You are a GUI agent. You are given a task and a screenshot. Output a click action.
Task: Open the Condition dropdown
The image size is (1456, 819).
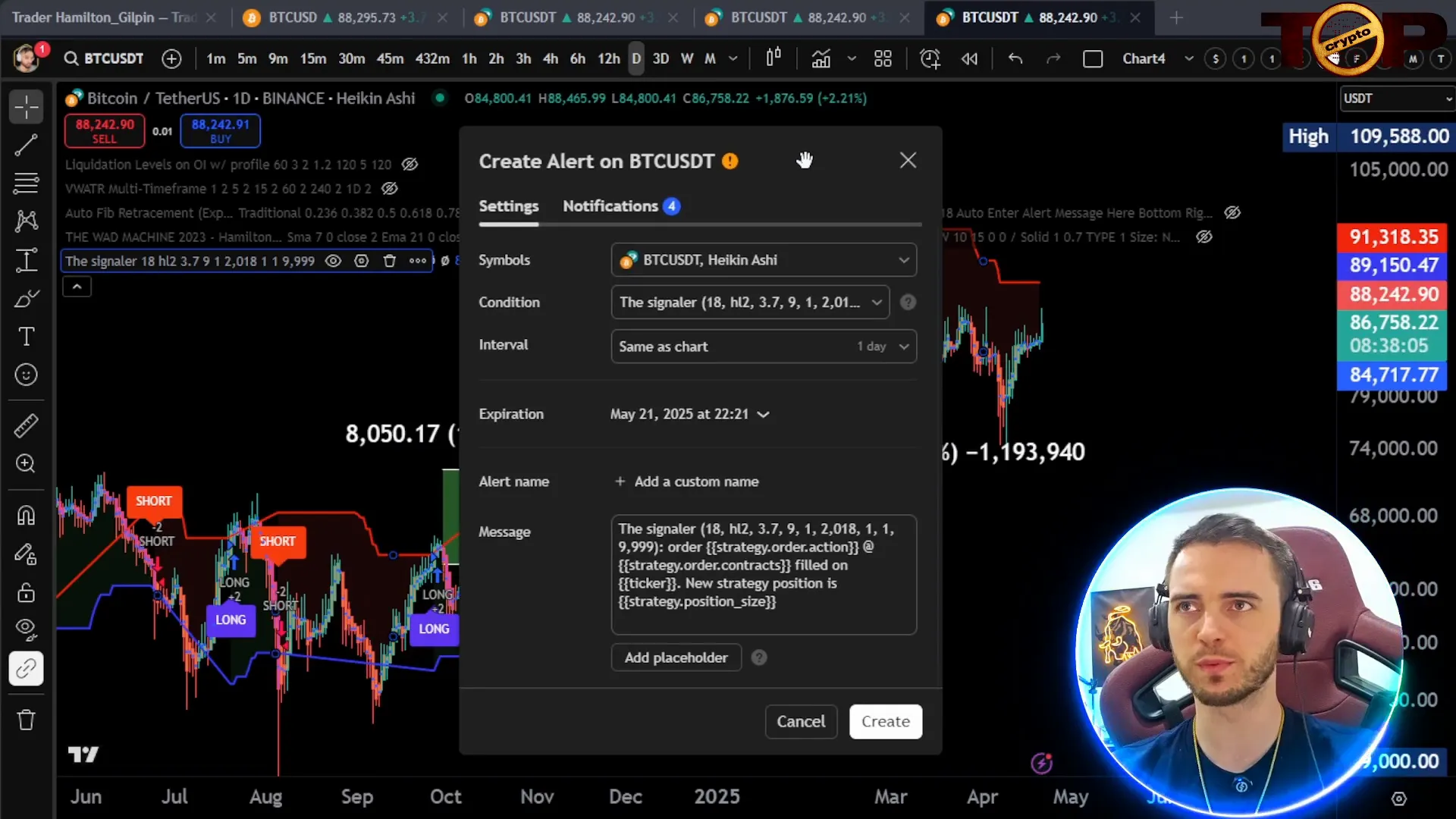(x=750, y=303)
